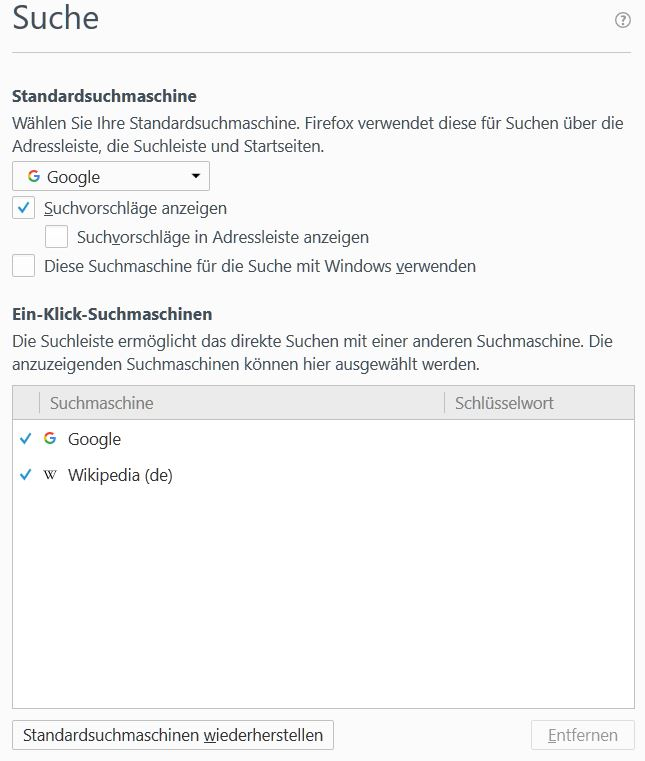Click Standardsuchmaschinen wiederherstellen button
645x761 pixels.
click(x=173, y=735)
